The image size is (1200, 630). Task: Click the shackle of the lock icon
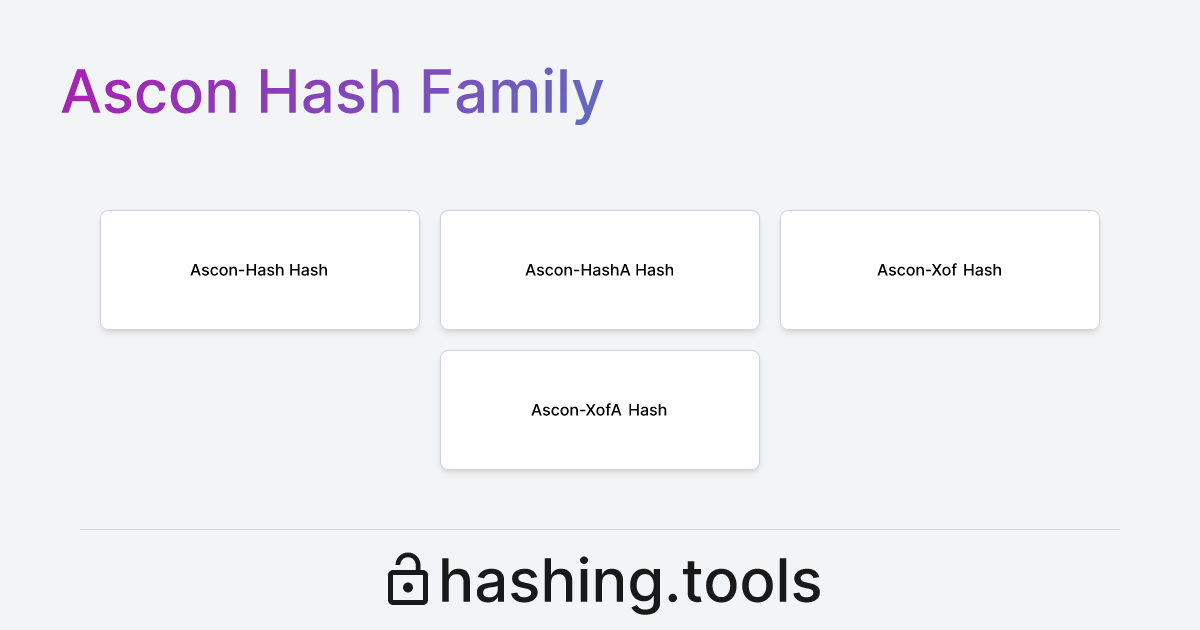(x=408, y=563)
